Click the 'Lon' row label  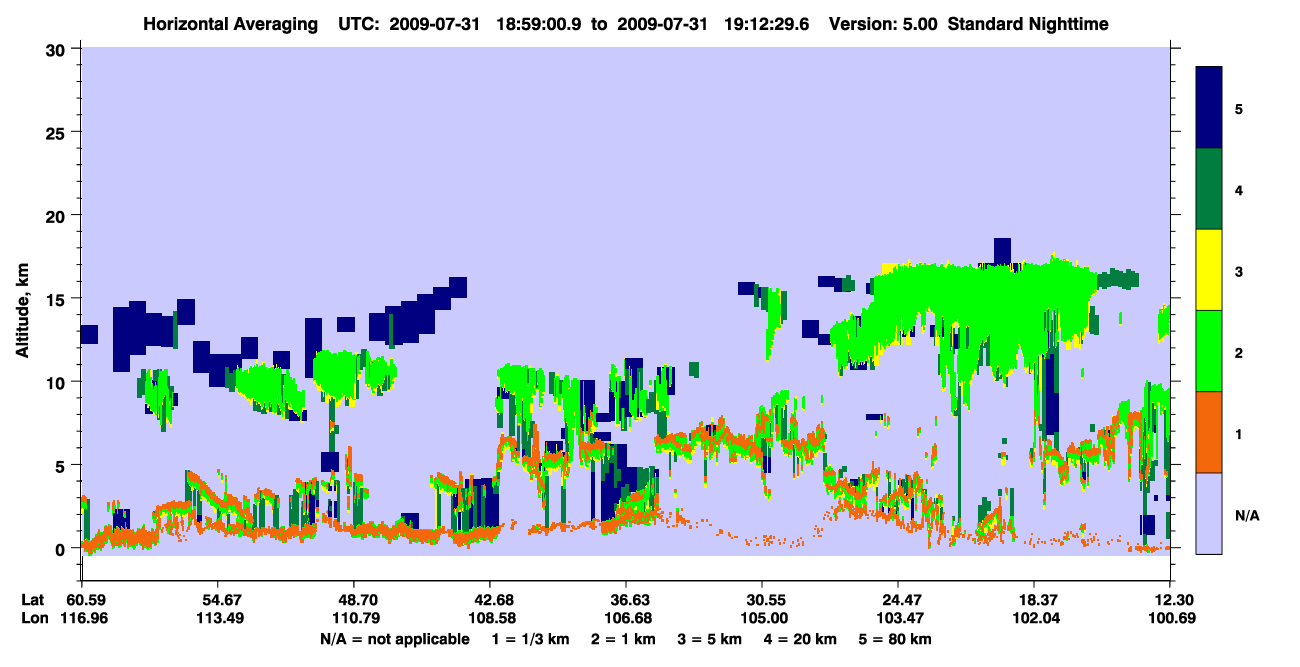click(x=34, y=618)
